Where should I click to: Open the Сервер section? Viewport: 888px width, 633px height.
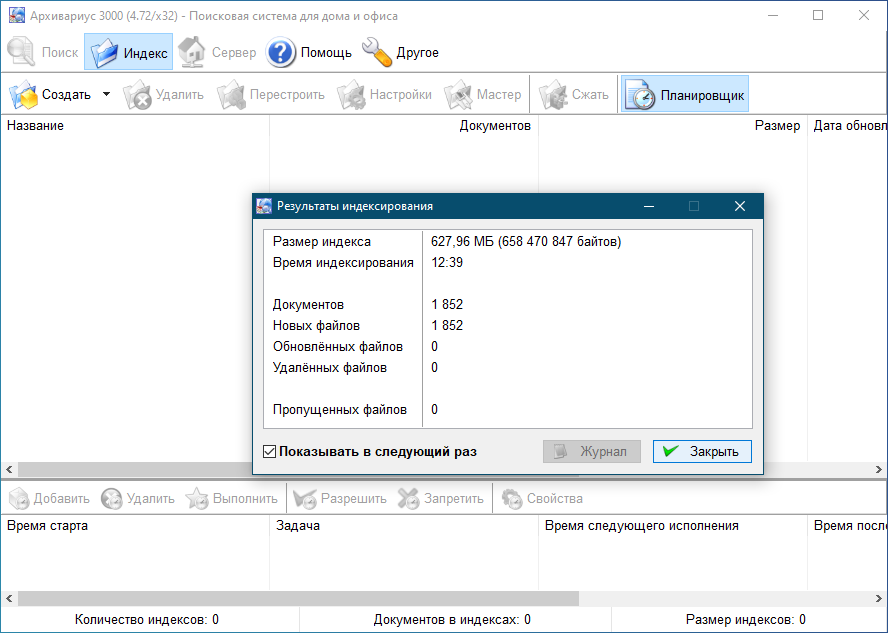click(217, 52)
